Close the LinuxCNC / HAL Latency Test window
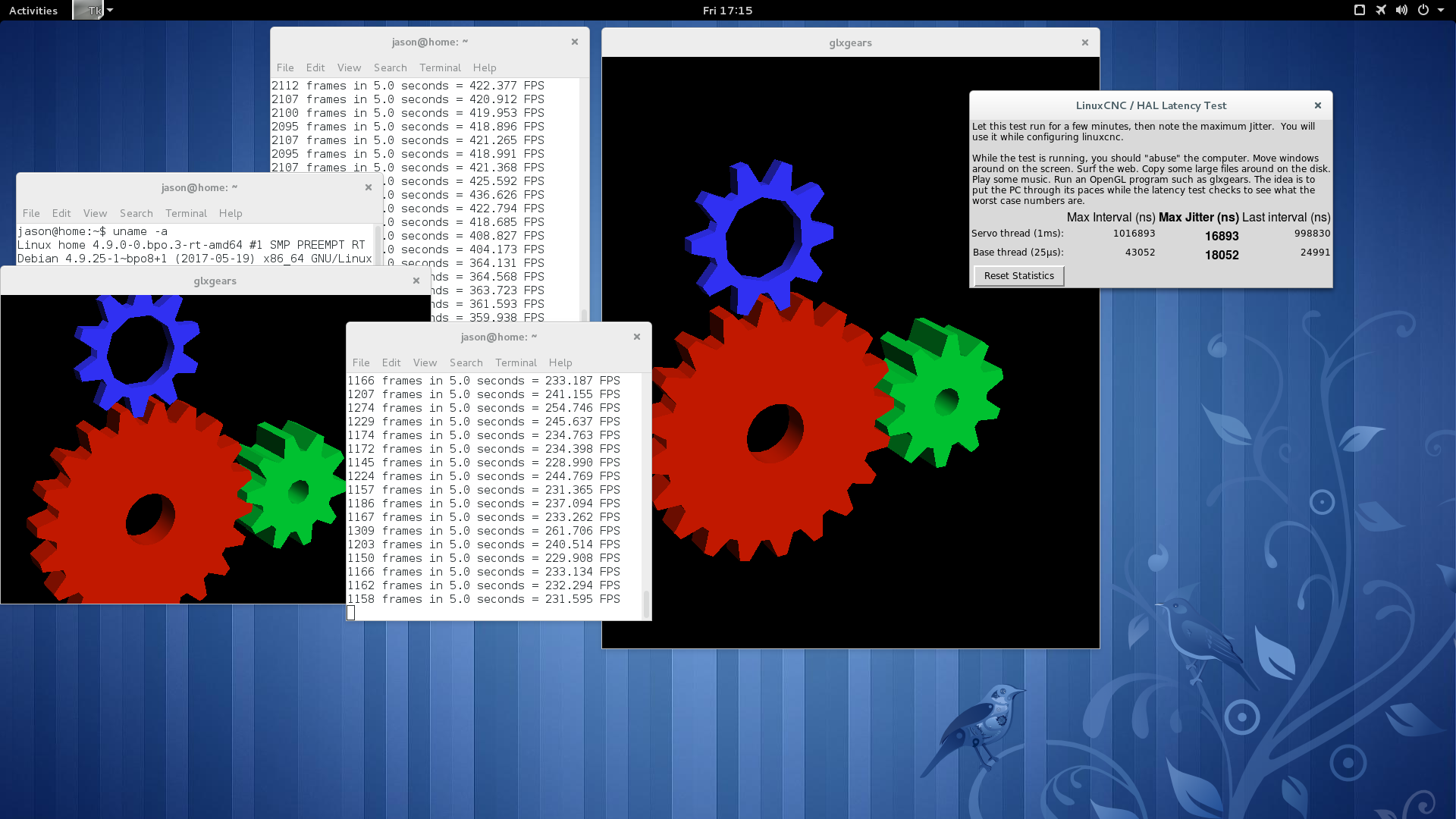 click(x=1318, y=105)
